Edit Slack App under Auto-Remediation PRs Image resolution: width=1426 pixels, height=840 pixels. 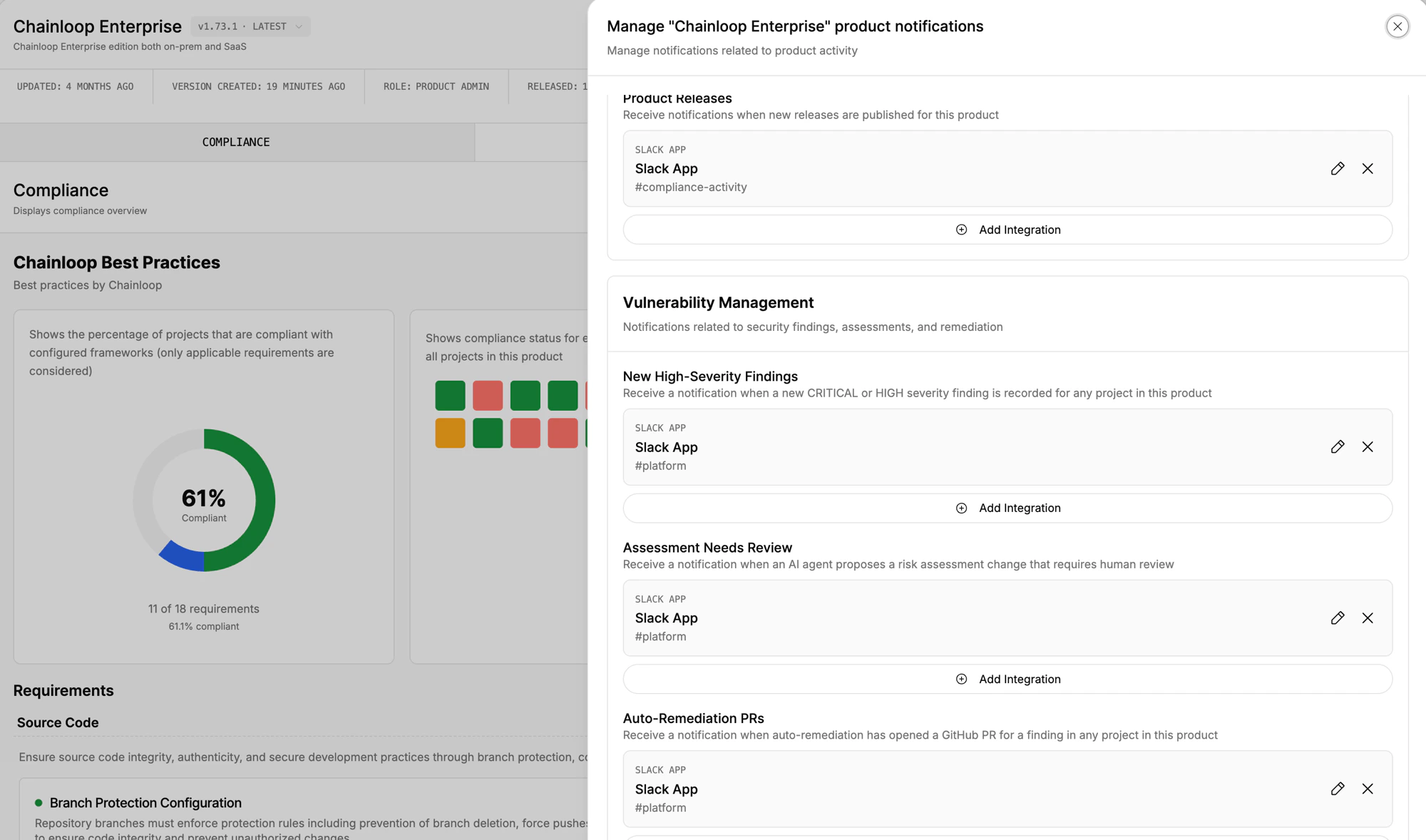pos(1337,789)
